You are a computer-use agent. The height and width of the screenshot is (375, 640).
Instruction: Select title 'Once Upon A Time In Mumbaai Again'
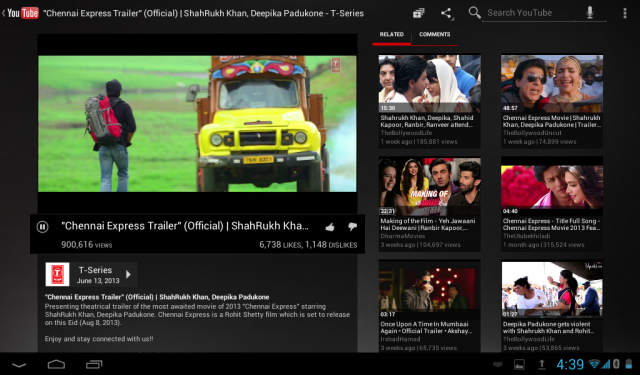426,327
